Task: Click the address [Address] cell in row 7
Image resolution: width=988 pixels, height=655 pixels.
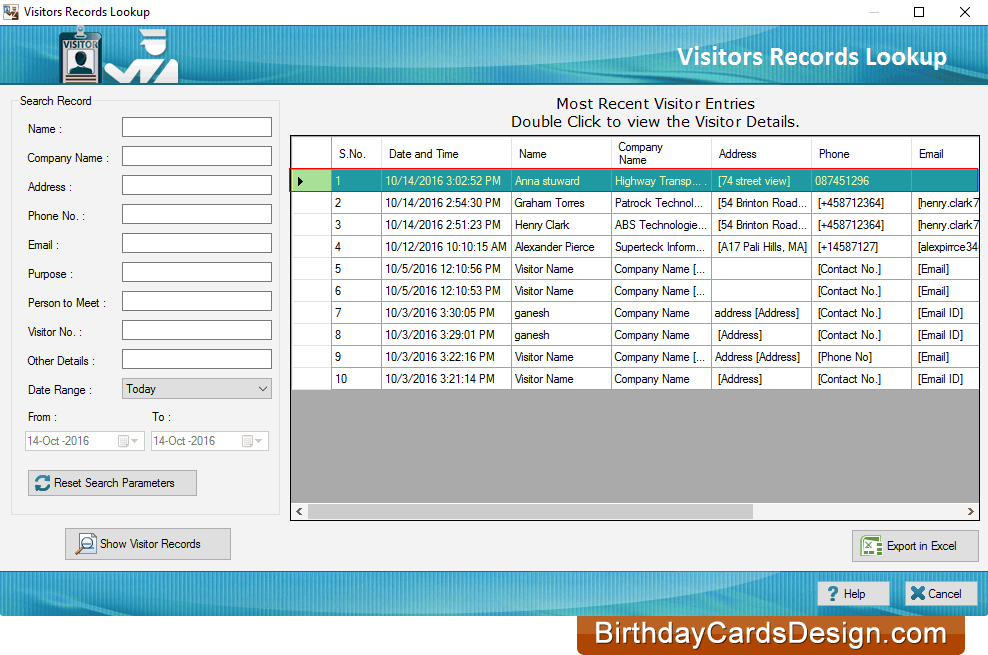Action: click(761, 313)
